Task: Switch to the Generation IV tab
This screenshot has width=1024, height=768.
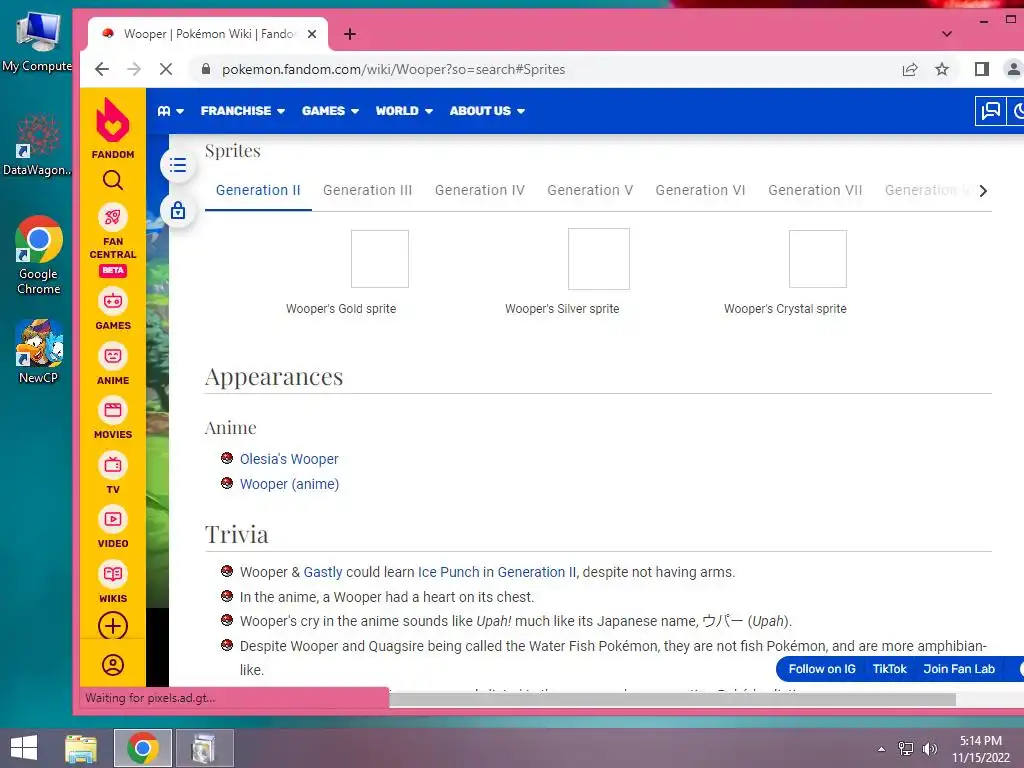Action: 480,191
